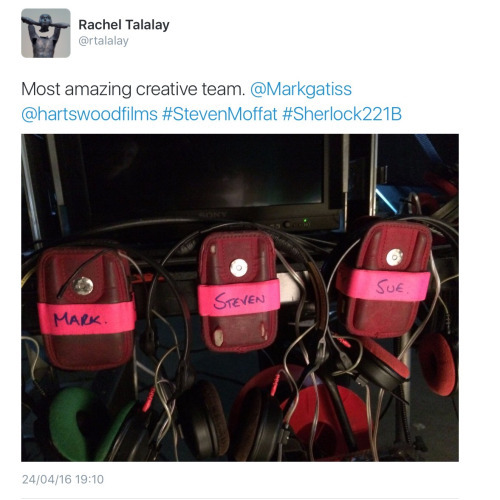Click the silver snap button on Steven's pouch

click(239, 268)
